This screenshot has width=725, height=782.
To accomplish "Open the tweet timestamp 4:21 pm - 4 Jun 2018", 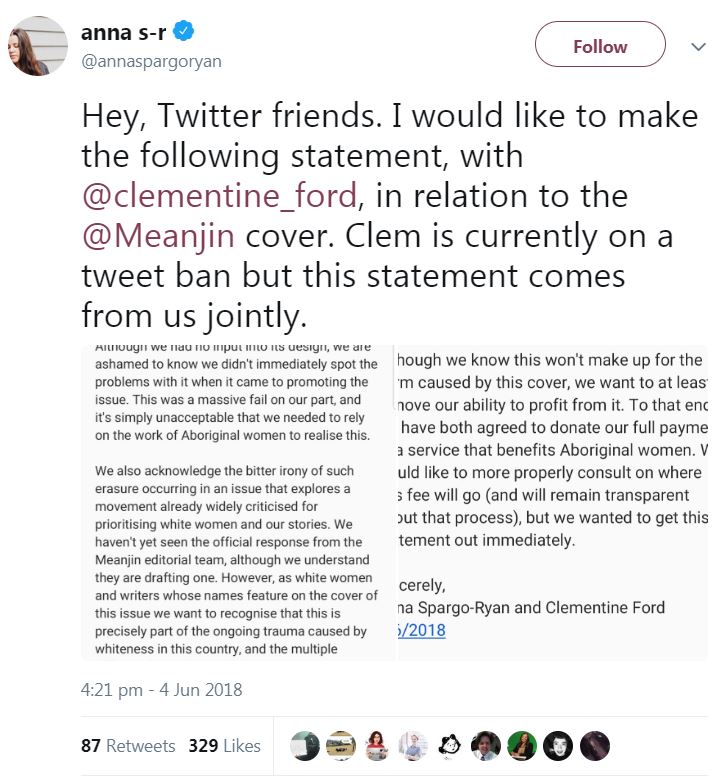I will tap(161, 689).
